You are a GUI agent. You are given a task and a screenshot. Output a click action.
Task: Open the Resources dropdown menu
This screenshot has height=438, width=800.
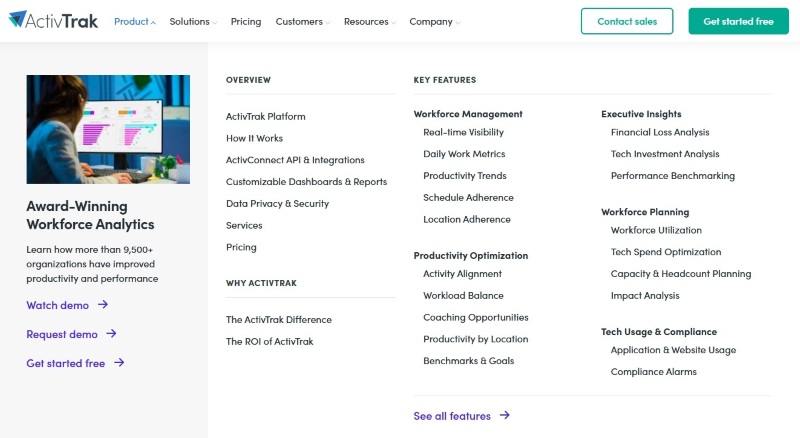[x=369, y=21]
